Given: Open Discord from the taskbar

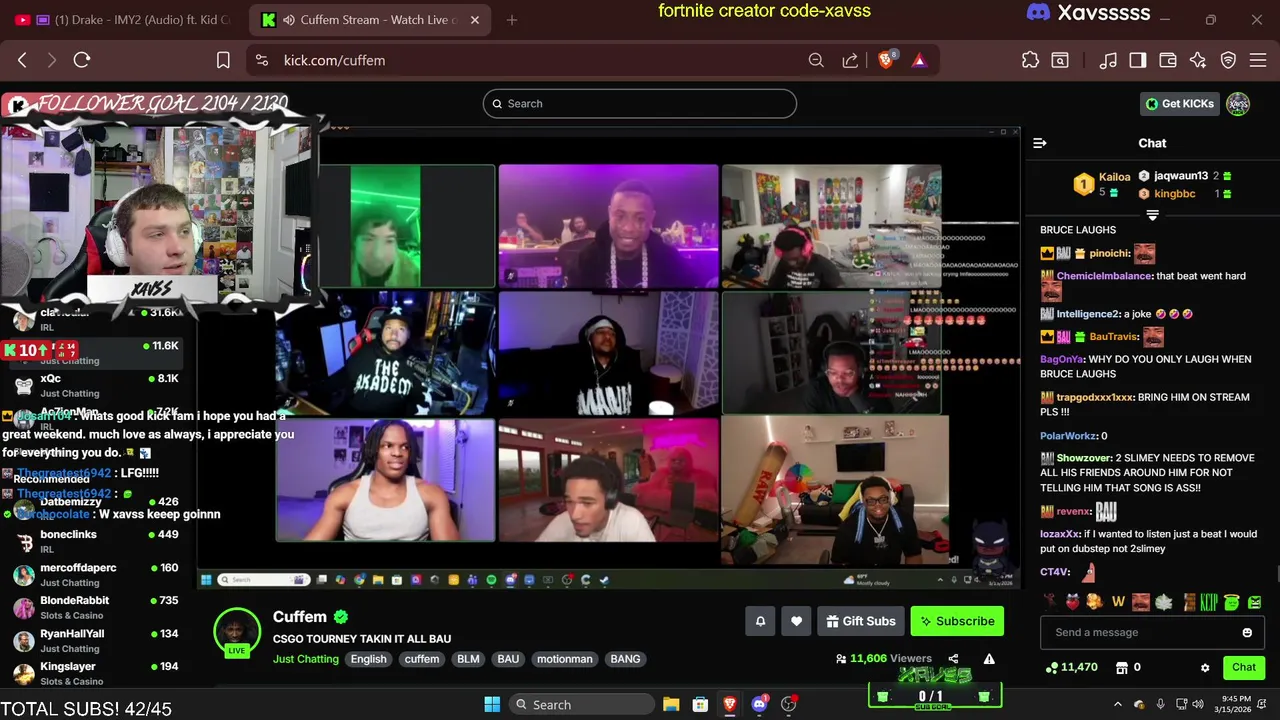Looking at the screenshot, I should (x=760, y=705).
